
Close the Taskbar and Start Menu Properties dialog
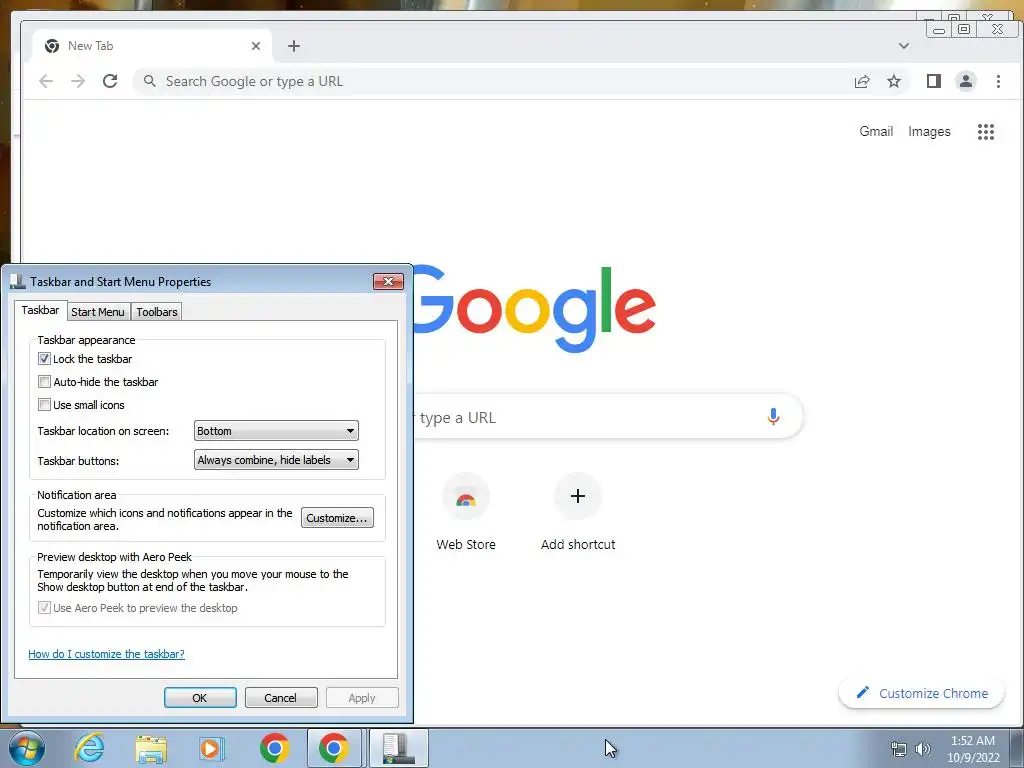388,281
